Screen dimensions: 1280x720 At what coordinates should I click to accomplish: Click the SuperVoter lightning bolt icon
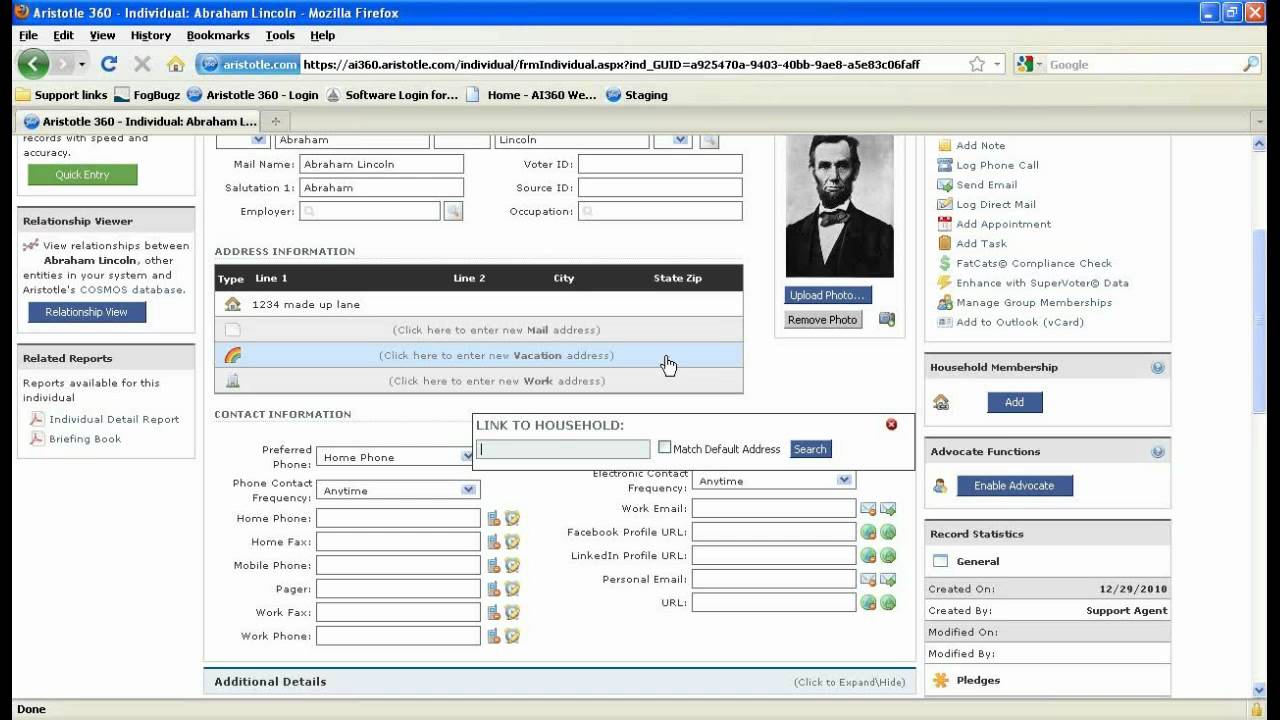coord(944,283)
